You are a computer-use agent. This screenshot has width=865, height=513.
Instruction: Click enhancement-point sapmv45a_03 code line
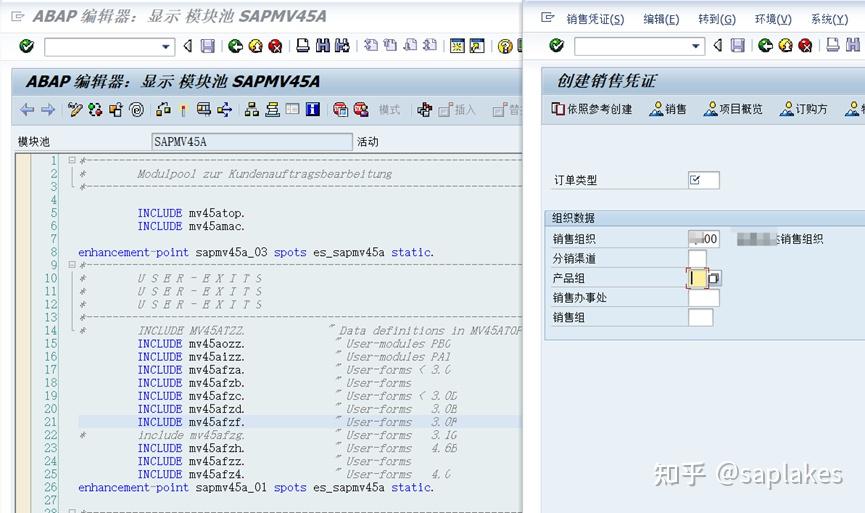[x=256, y=252]
